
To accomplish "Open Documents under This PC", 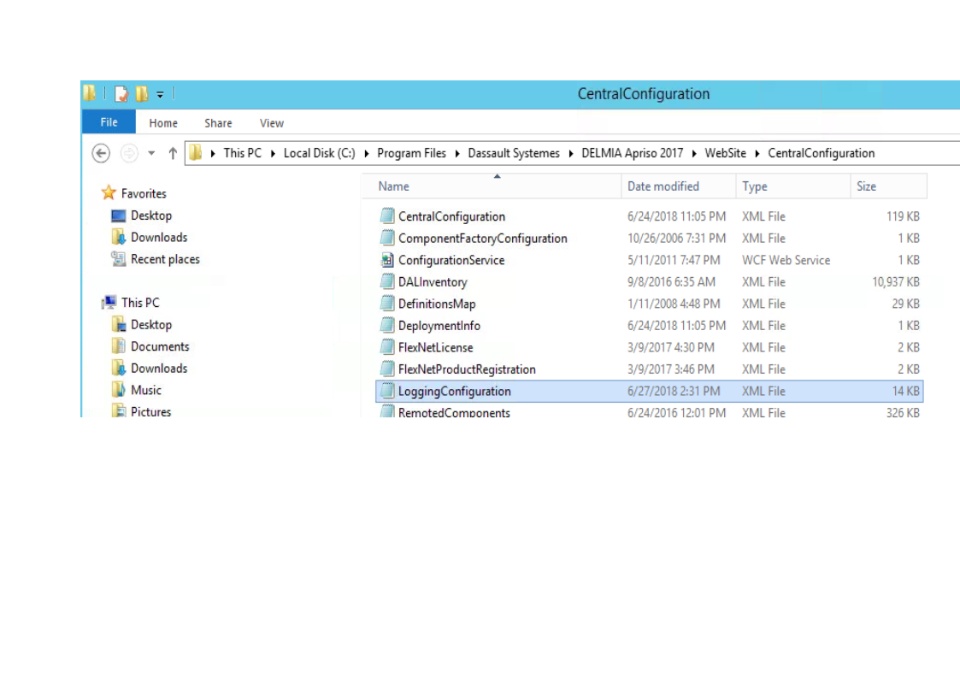I will click(x=160, y=347).
